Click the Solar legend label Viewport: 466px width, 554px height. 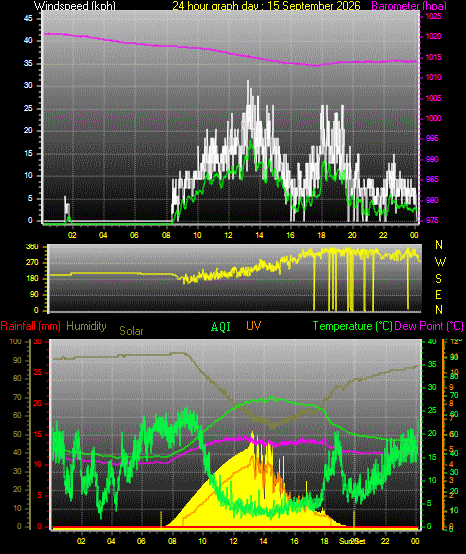(131, 331)
